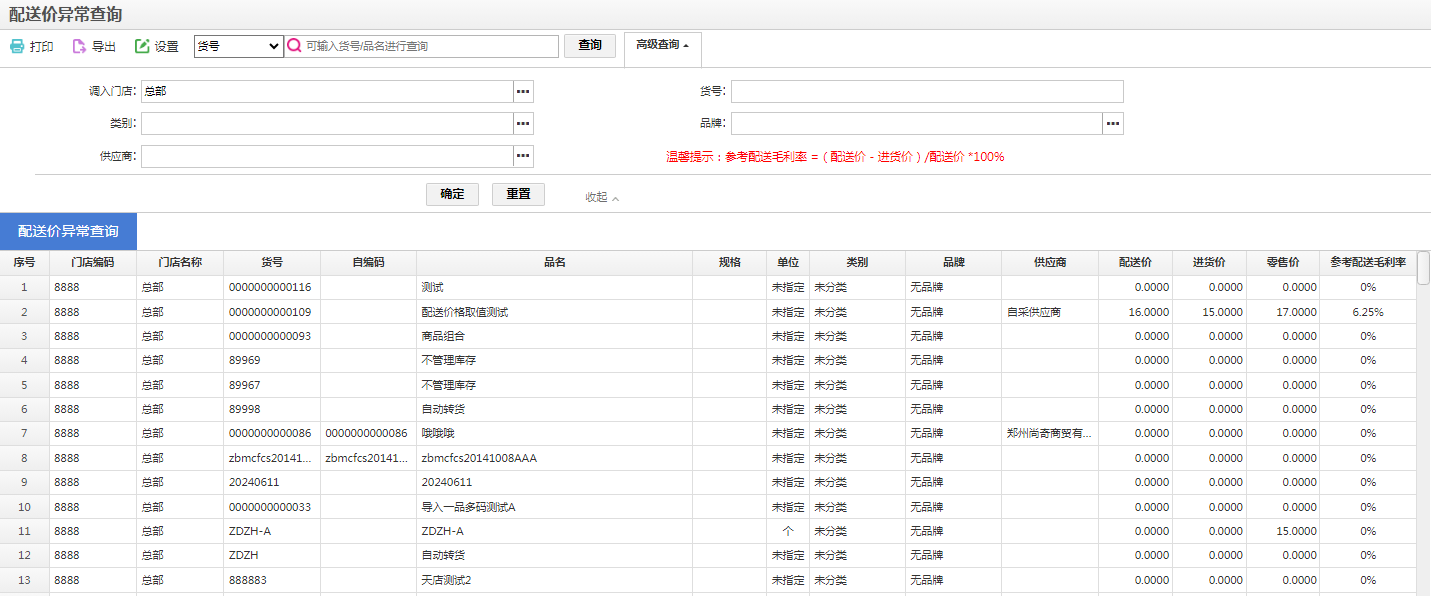Collapse filters with 收起 link

(602, 197)
